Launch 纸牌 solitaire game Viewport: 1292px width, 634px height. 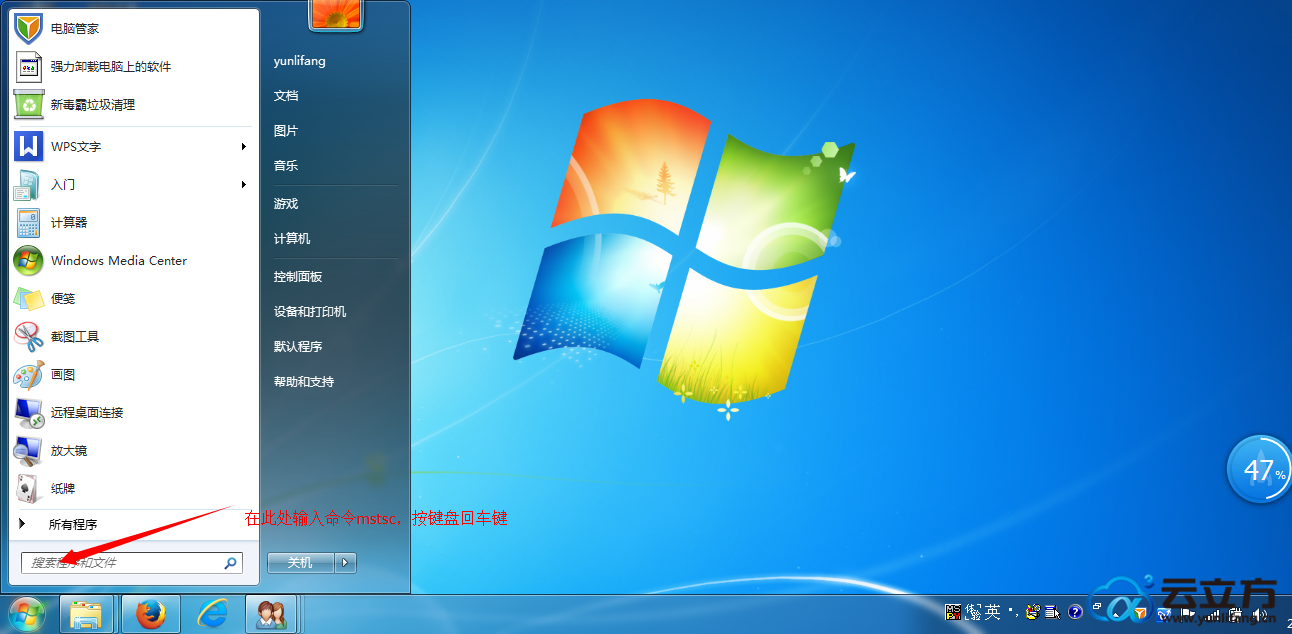point(134,488)
